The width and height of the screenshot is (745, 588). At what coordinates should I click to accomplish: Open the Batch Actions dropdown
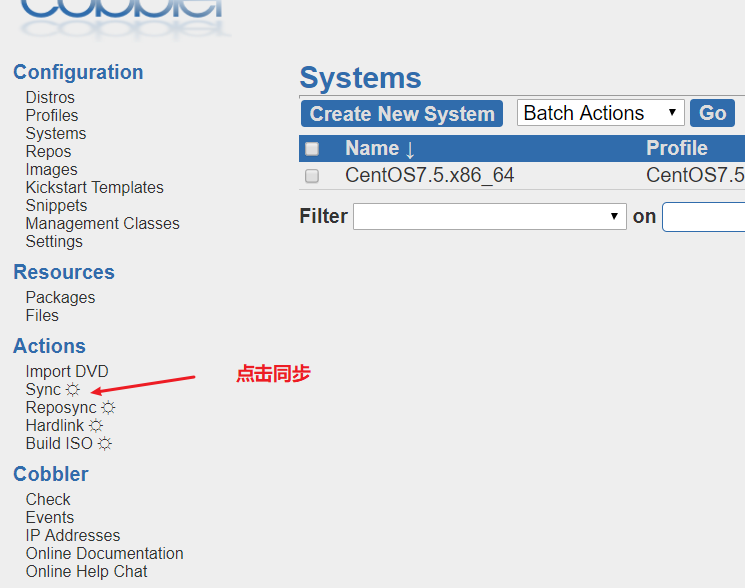coord(600,113)
